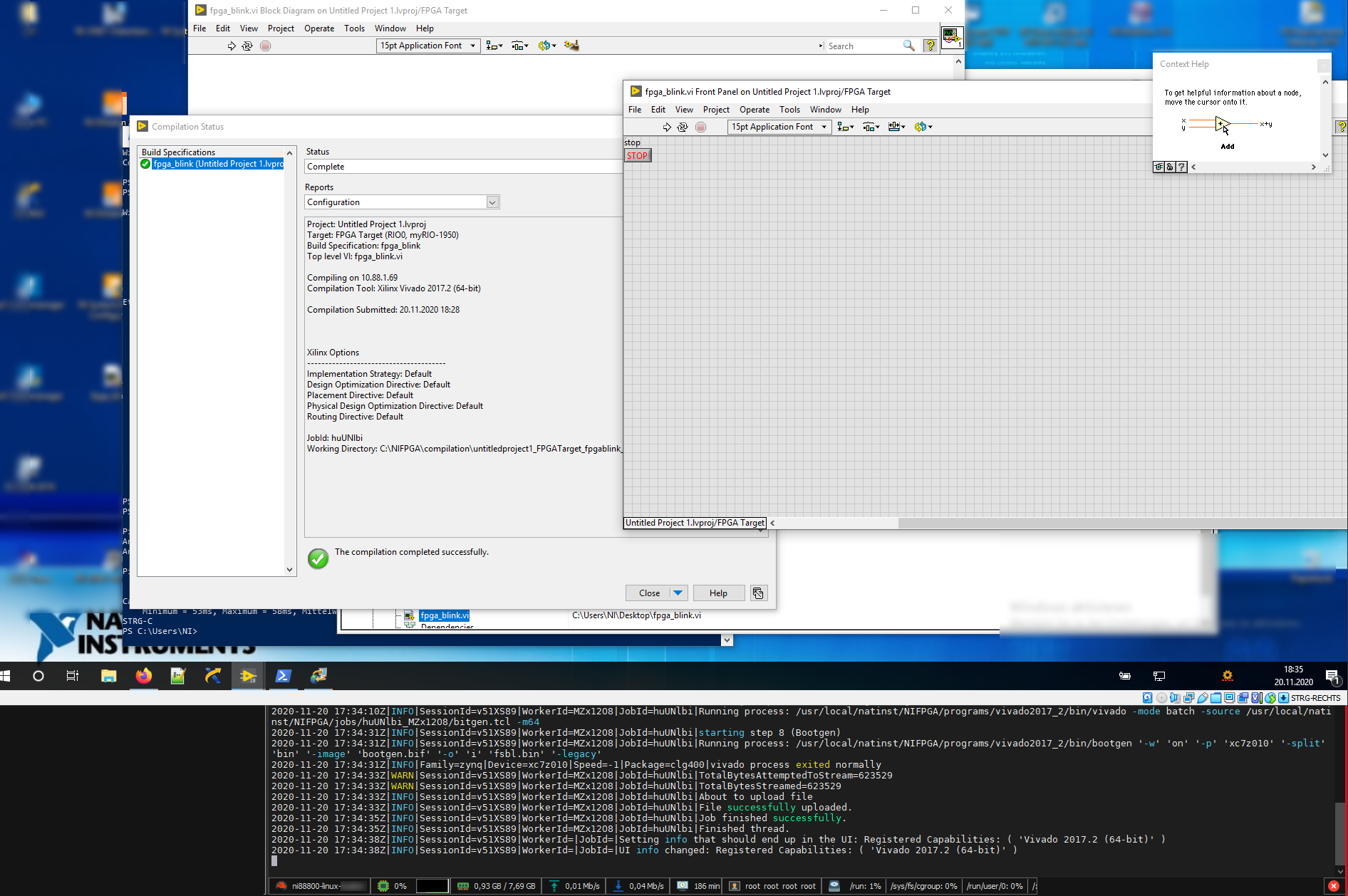Open Align Objects menu in Front Panel
This screenshot has width=1348, height=896.
[845, 127]
